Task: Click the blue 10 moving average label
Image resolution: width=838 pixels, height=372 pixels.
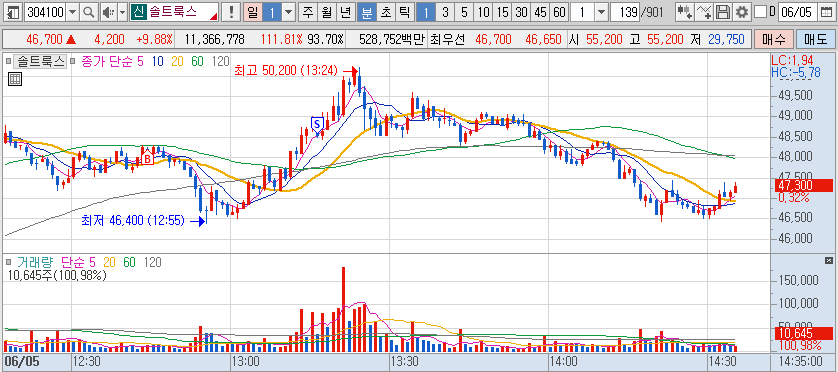Action: [158, 61]
